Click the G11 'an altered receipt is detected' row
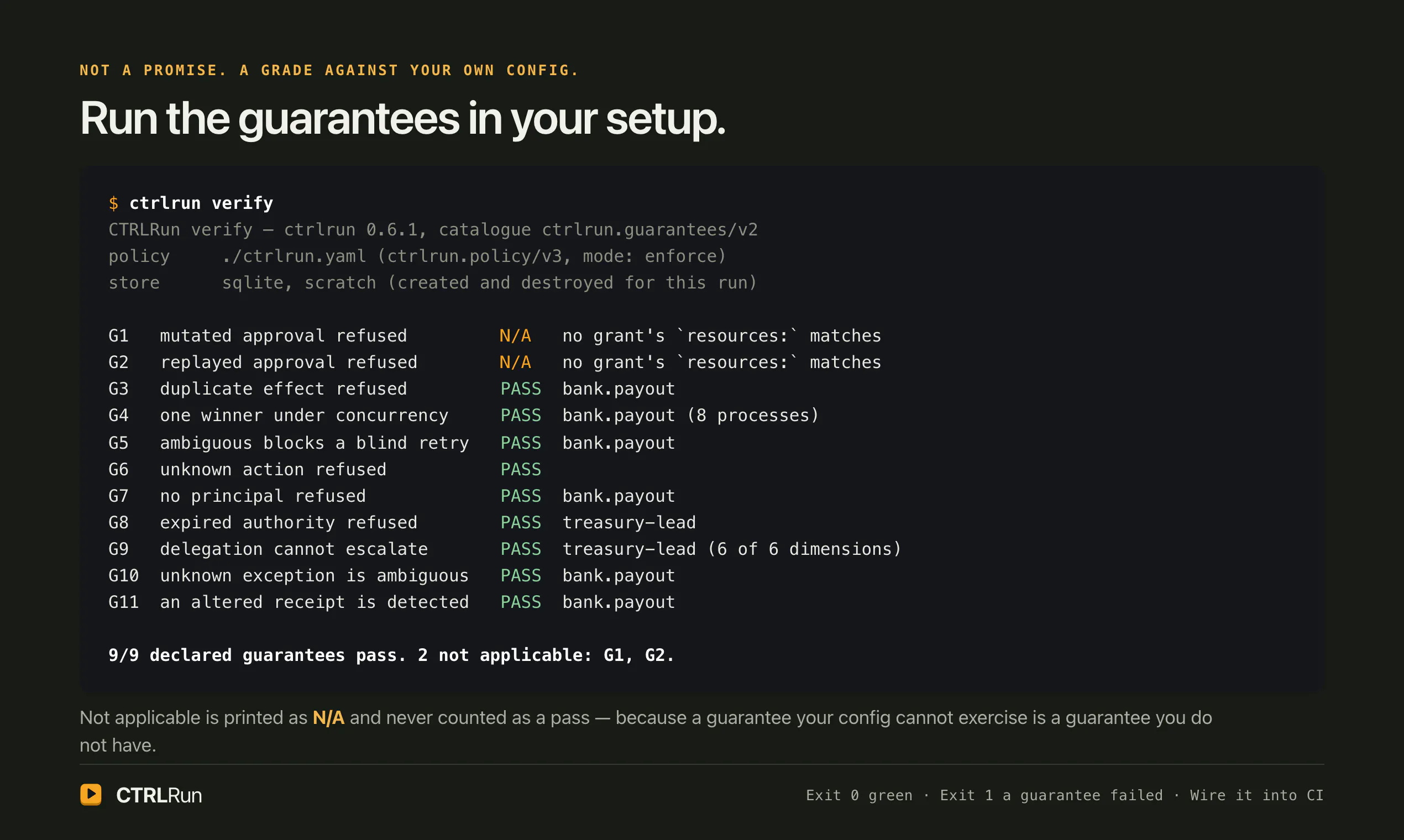Image resolution: width=1404 pixels, height=840 pixels. click(392, 602)
